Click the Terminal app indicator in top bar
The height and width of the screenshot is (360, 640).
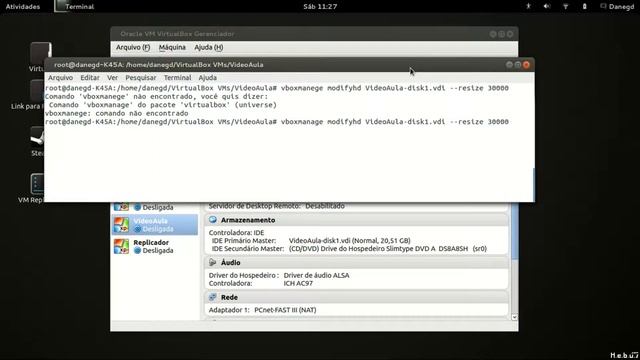point(75,7)
